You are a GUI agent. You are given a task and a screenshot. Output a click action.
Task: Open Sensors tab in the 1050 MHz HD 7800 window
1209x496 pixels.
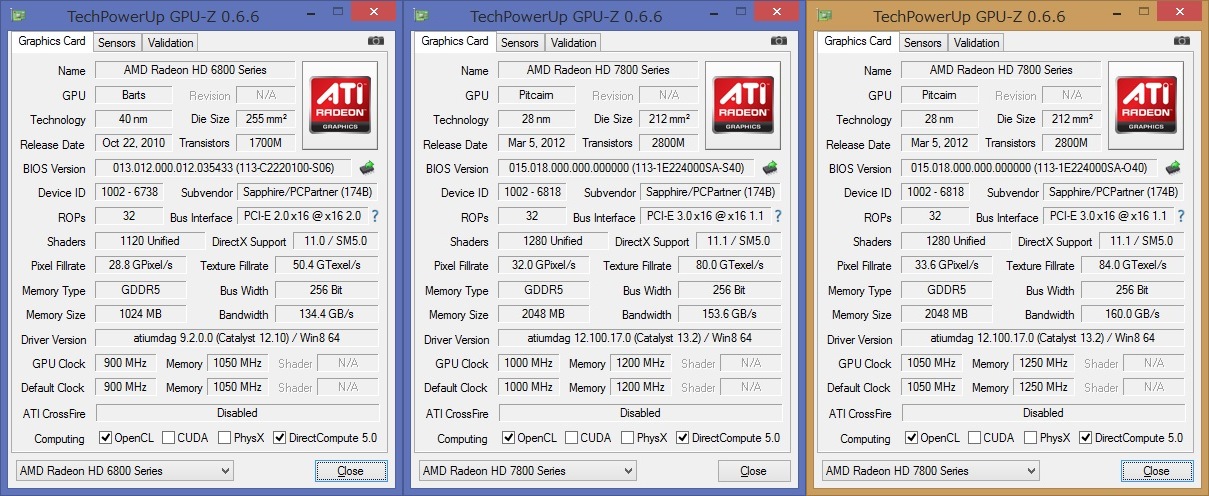(923, 43)
